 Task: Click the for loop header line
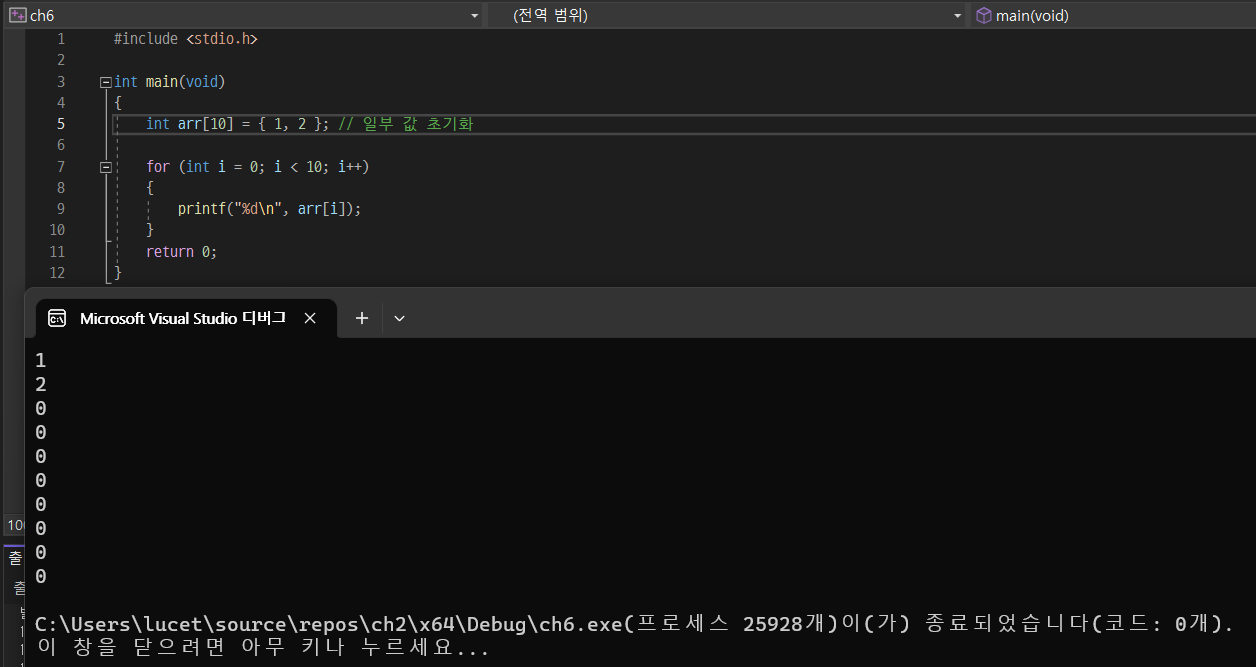pos(258,167)
